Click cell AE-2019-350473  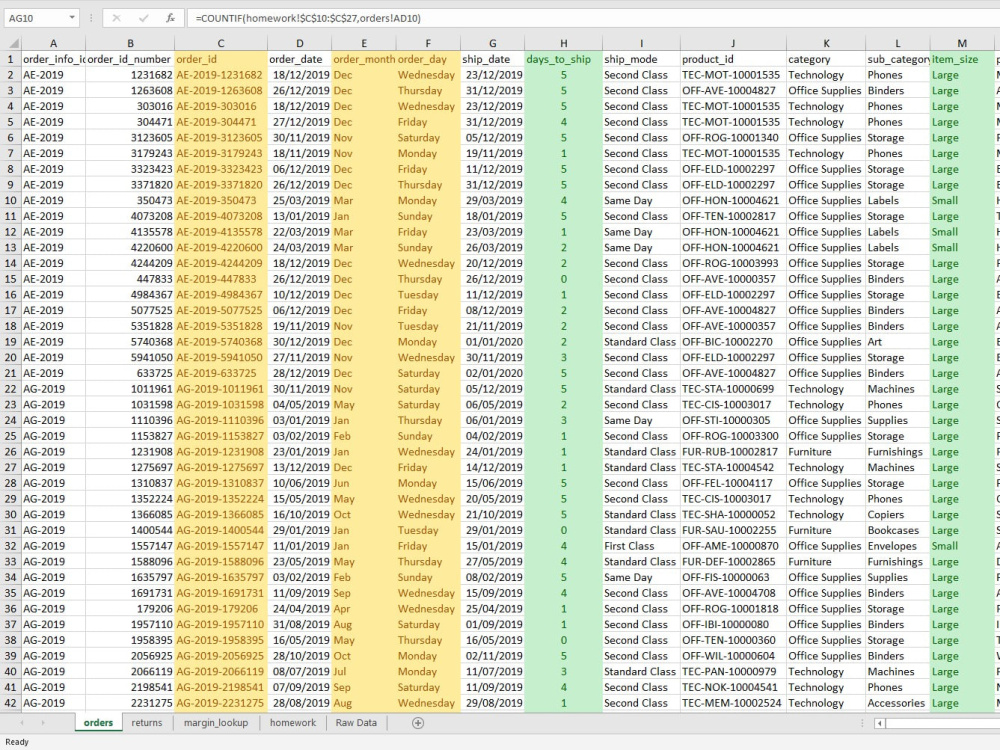[221, 200]
